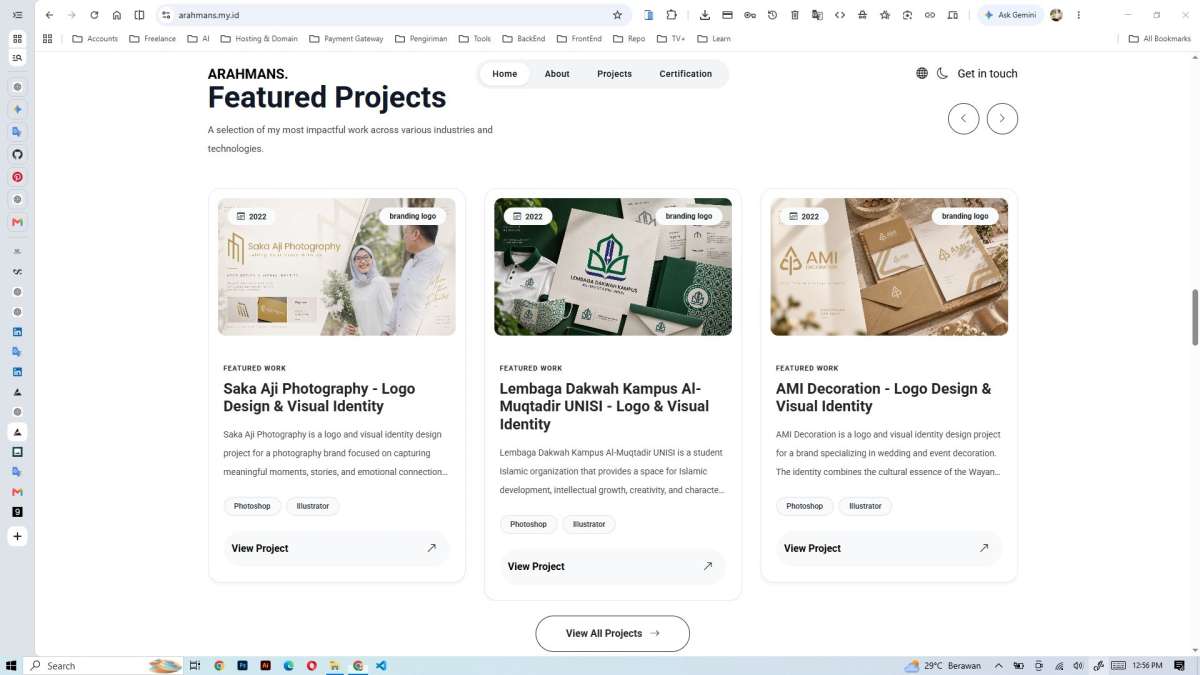Open Task View on the taskbar
The image size is (1200, 675).
tap(195, 665)
